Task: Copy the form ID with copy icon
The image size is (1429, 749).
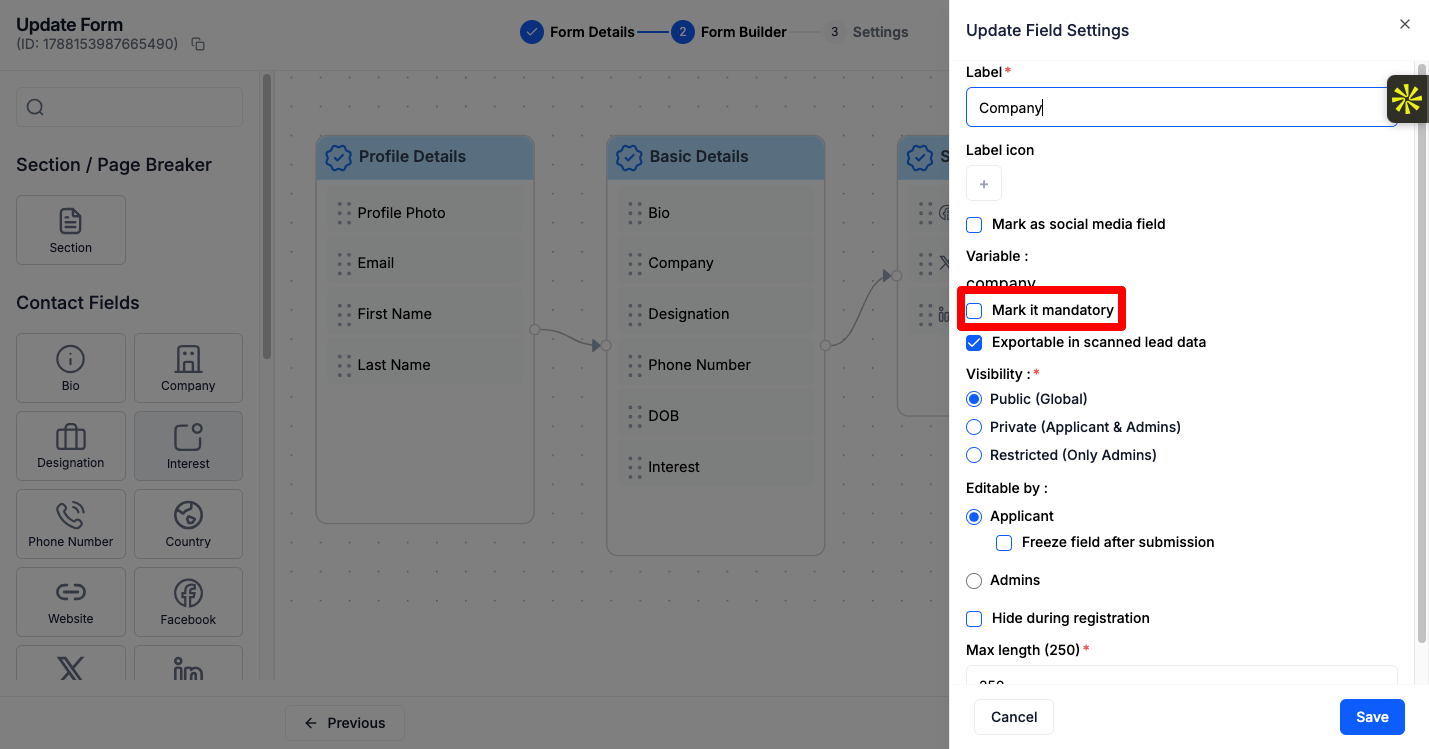Action: tap(198, 44)
